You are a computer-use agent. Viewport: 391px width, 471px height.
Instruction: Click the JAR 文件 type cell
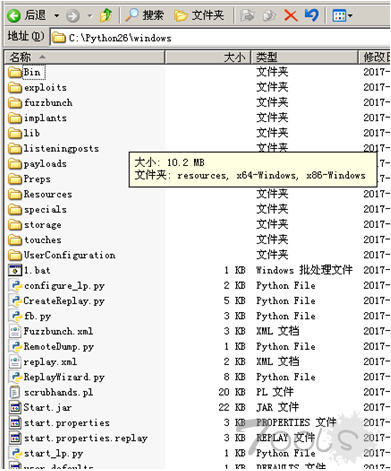(277, 408)
